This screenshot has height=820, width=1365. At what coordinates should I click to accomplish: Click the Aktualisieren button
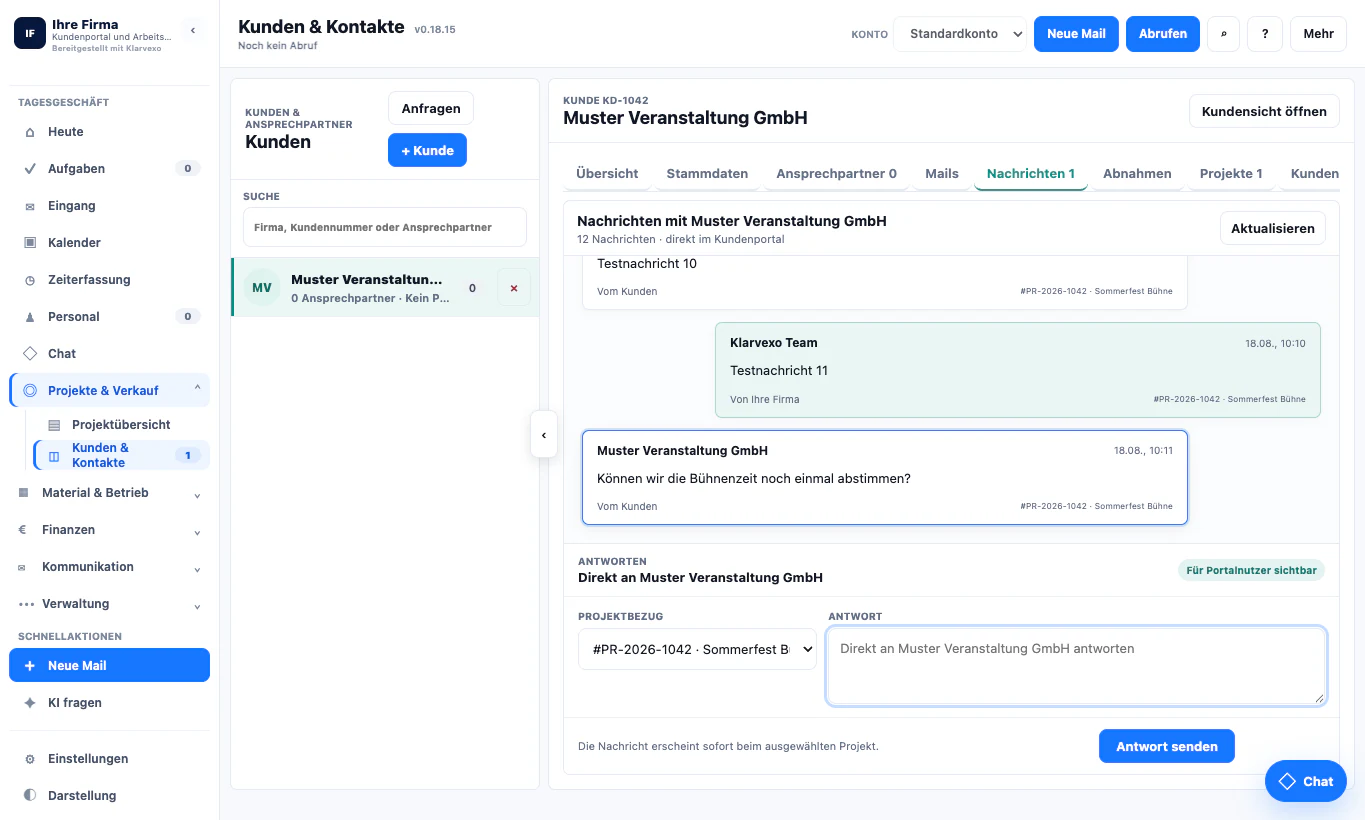1273,229
